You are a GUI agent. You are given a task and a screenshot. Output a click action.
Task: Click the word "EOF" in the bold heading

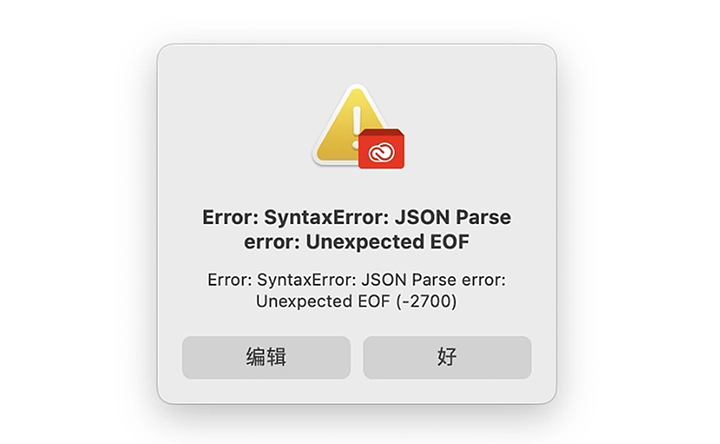point(450,242)
